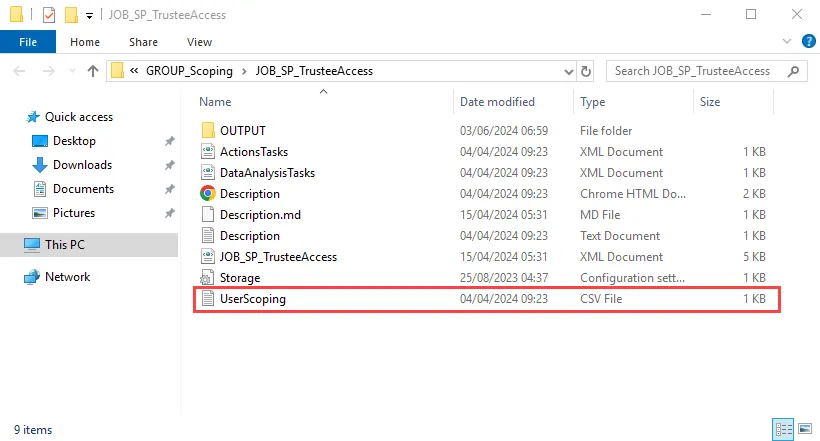Open the View ribbon tab
Screen dimensions: 820x441
pyautogui.click(x=199, y=42)
